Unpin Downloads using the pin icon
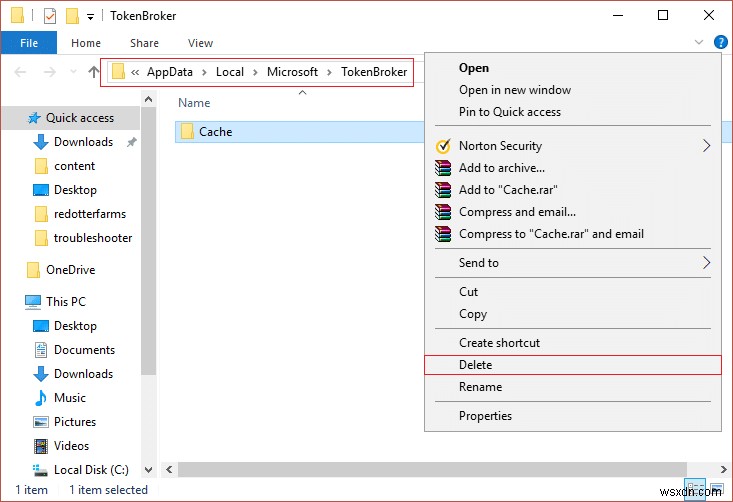This screenshot has height=502, width=733. point(132,142)
